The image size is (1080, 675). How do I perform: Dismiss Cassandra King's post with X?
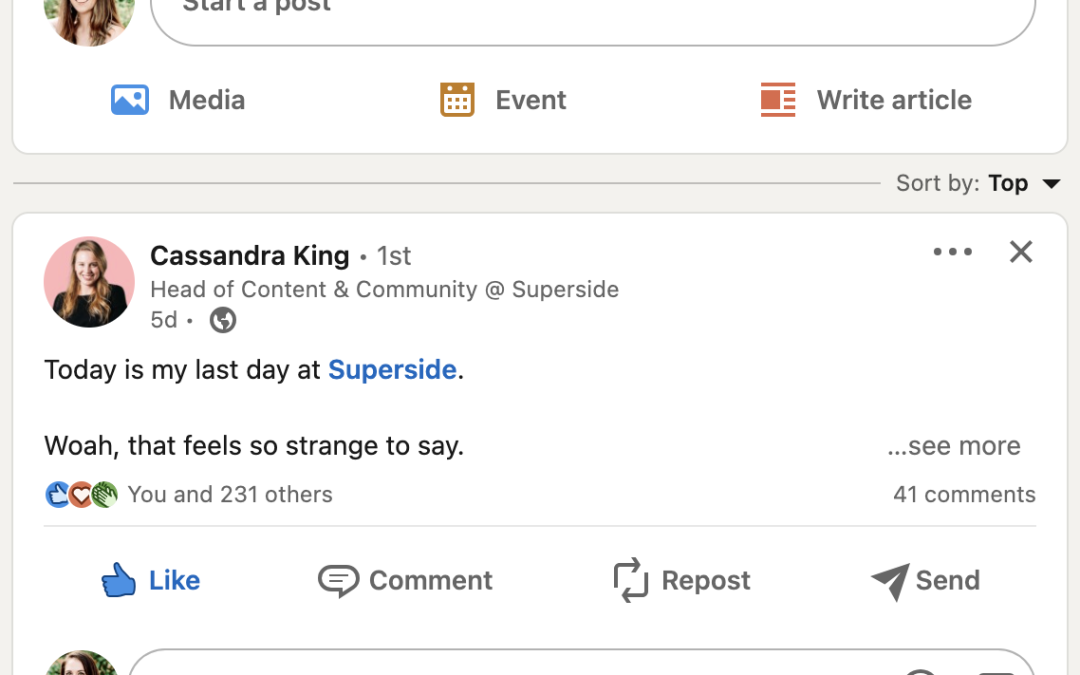pyautogui.click(x=1021, y=252)
